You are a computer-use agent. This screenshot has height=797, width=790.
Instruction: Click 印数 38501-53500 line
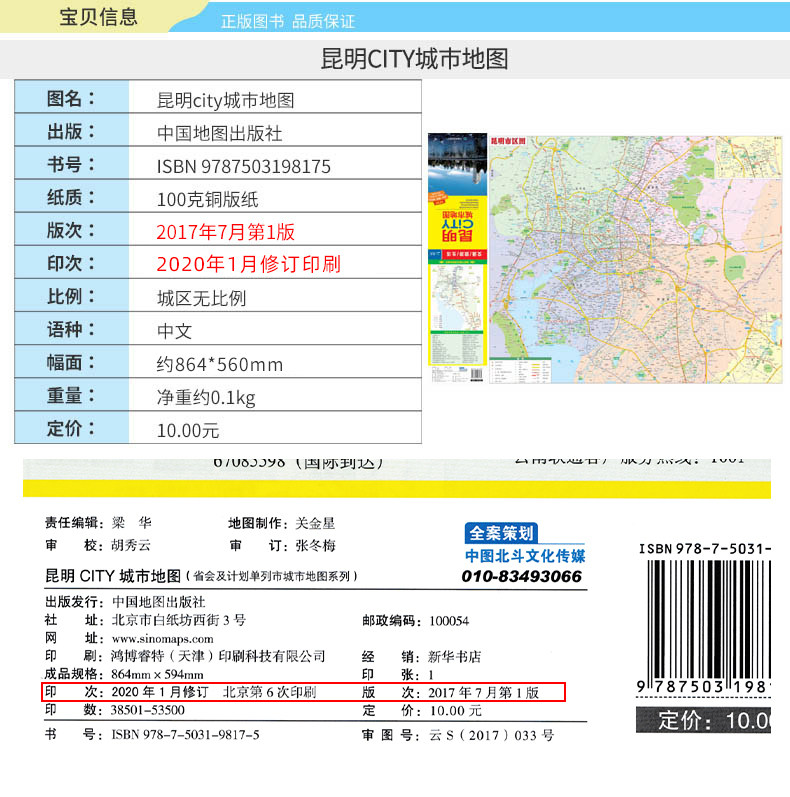tap(114, 710)
